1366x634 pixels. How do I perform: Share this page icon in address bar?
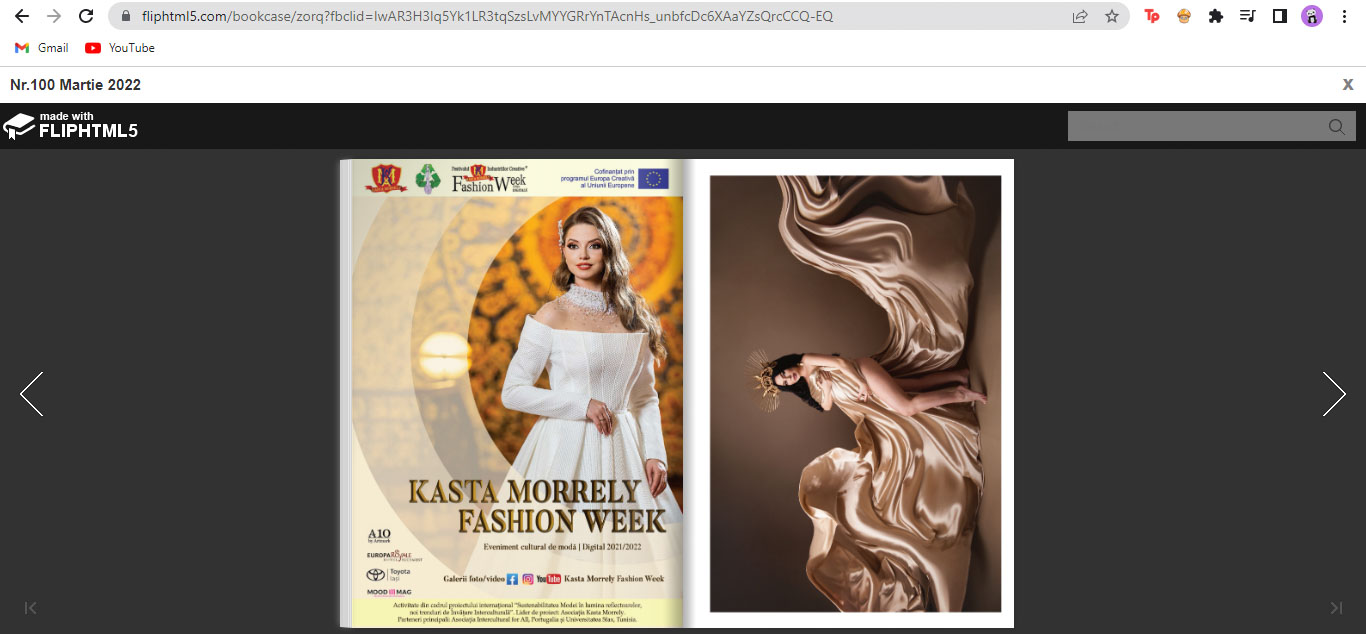coord(1080,16)
